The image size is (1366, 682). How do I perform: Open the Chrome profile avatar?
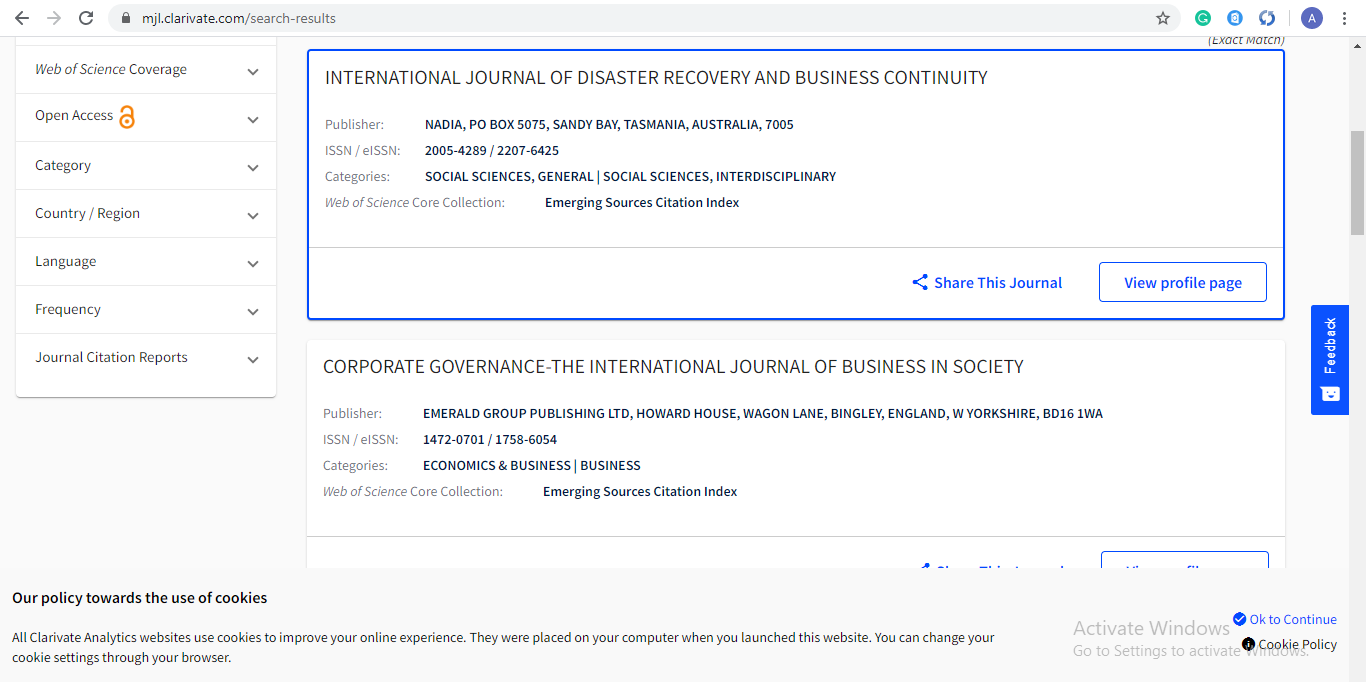(1311, 18)
